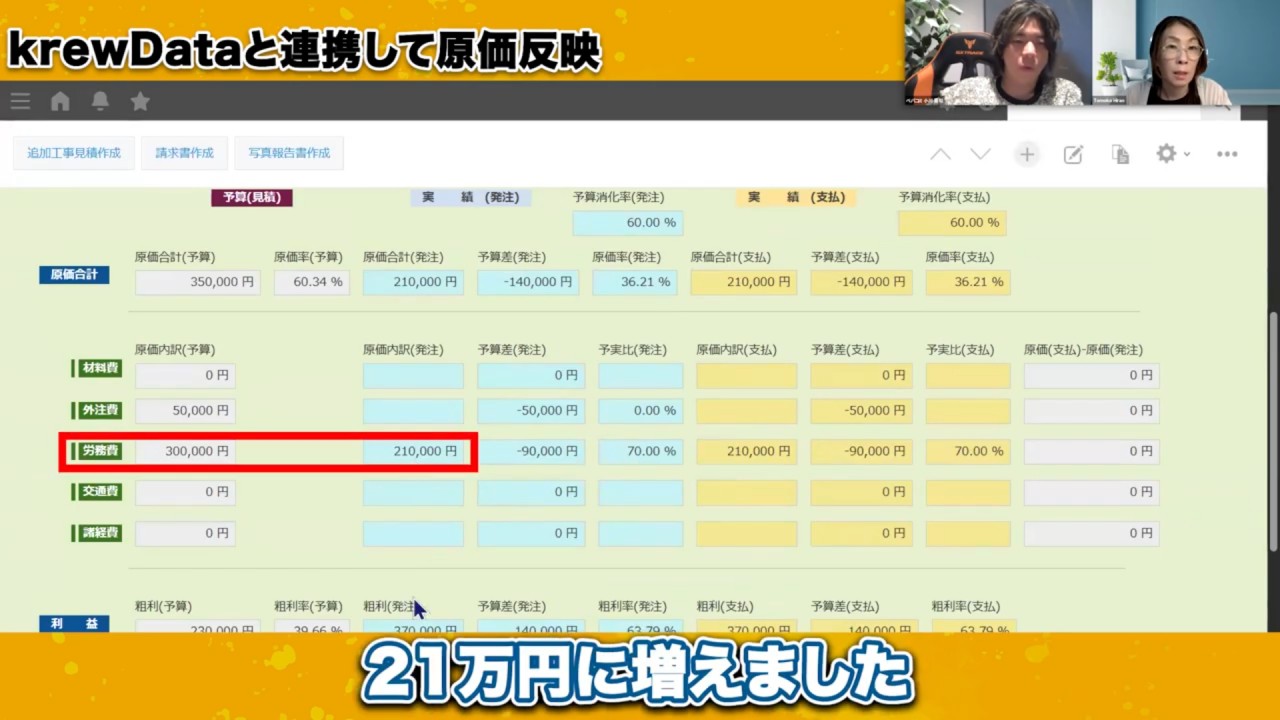The image size is (1280, 720).
Task: Select the 原価合計(予算) field showing 350,000円
Action: 197,282
